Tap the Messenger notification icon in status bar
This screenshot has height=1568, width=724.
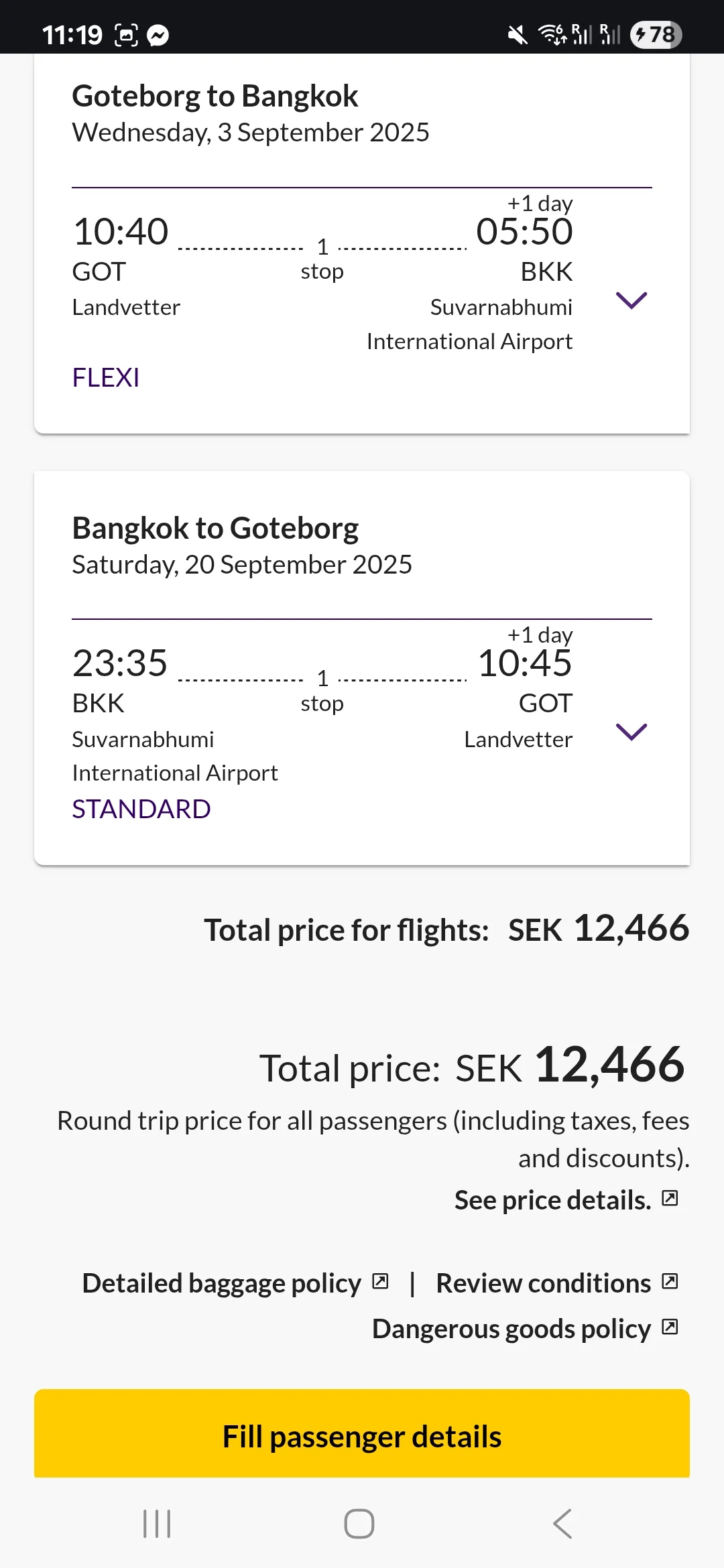(158, 35)
